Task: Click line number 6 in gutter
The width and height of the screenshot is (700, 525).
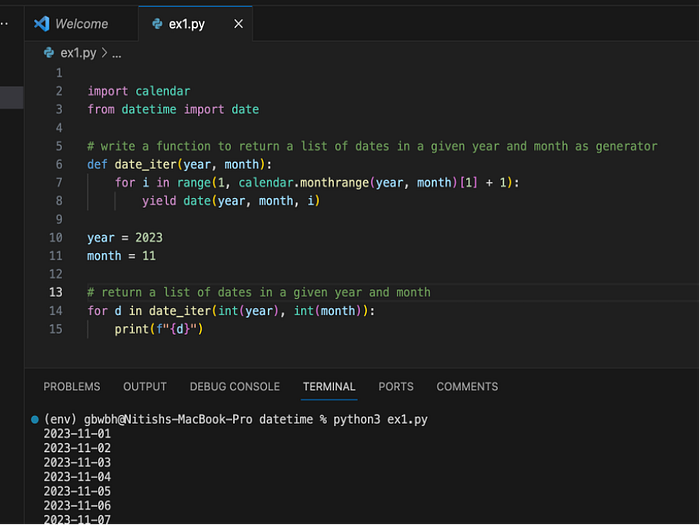Action: coord(59,164)
